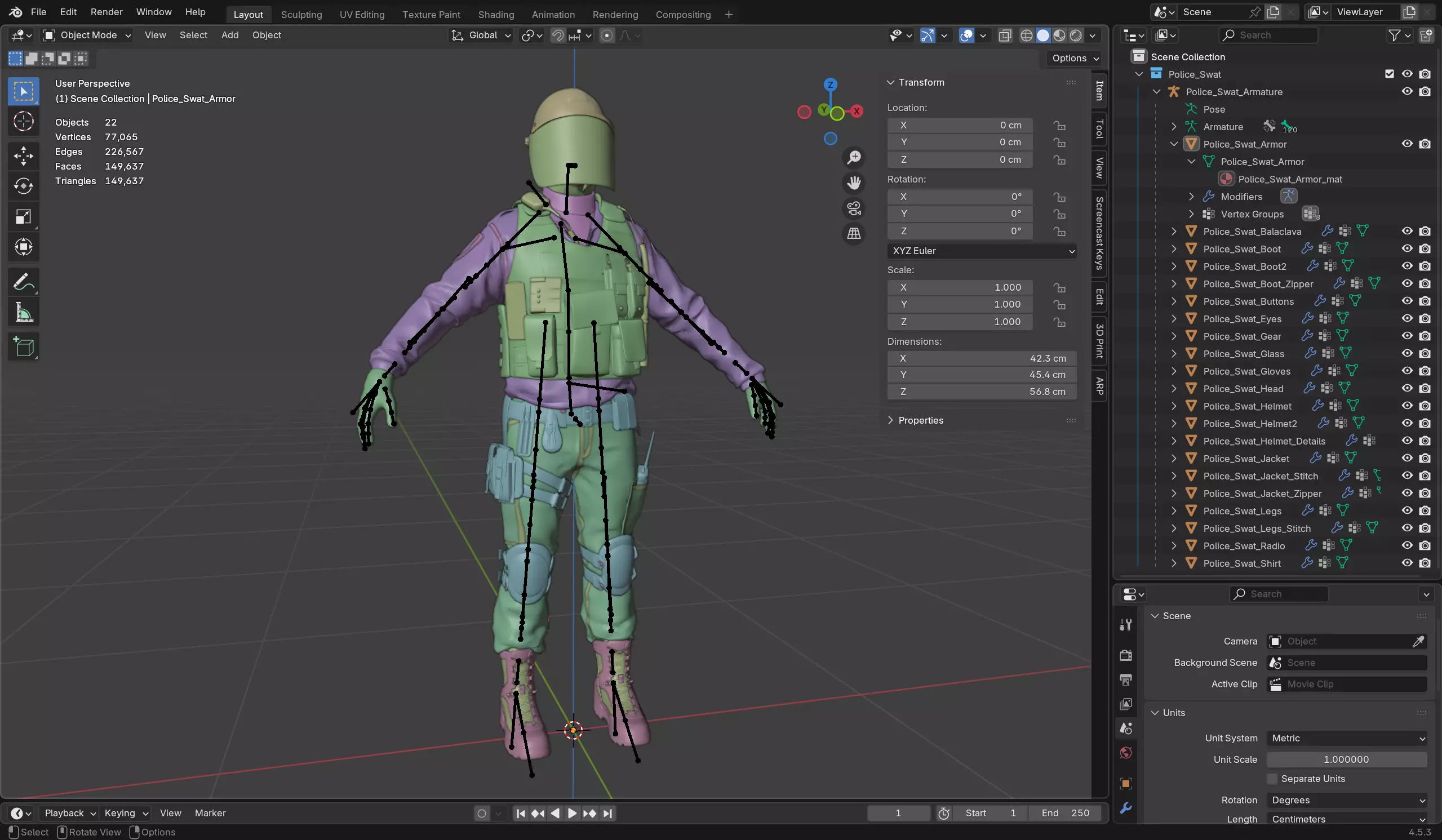
Task: Select the Move tool in toolbar
Action: (24, 155)
